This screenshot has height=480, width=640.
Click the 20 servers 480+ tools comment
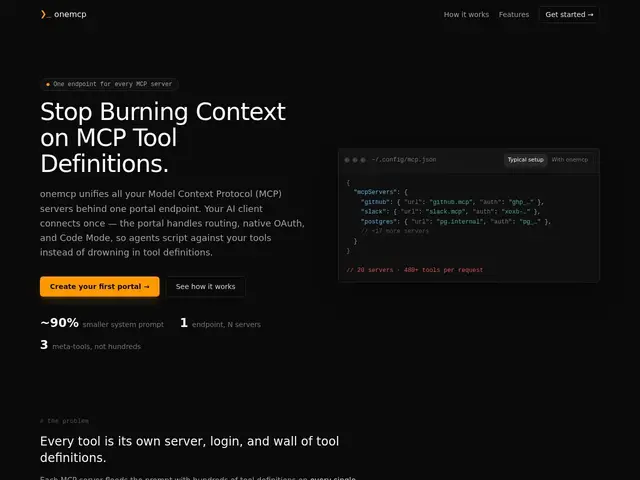point(414,270)
